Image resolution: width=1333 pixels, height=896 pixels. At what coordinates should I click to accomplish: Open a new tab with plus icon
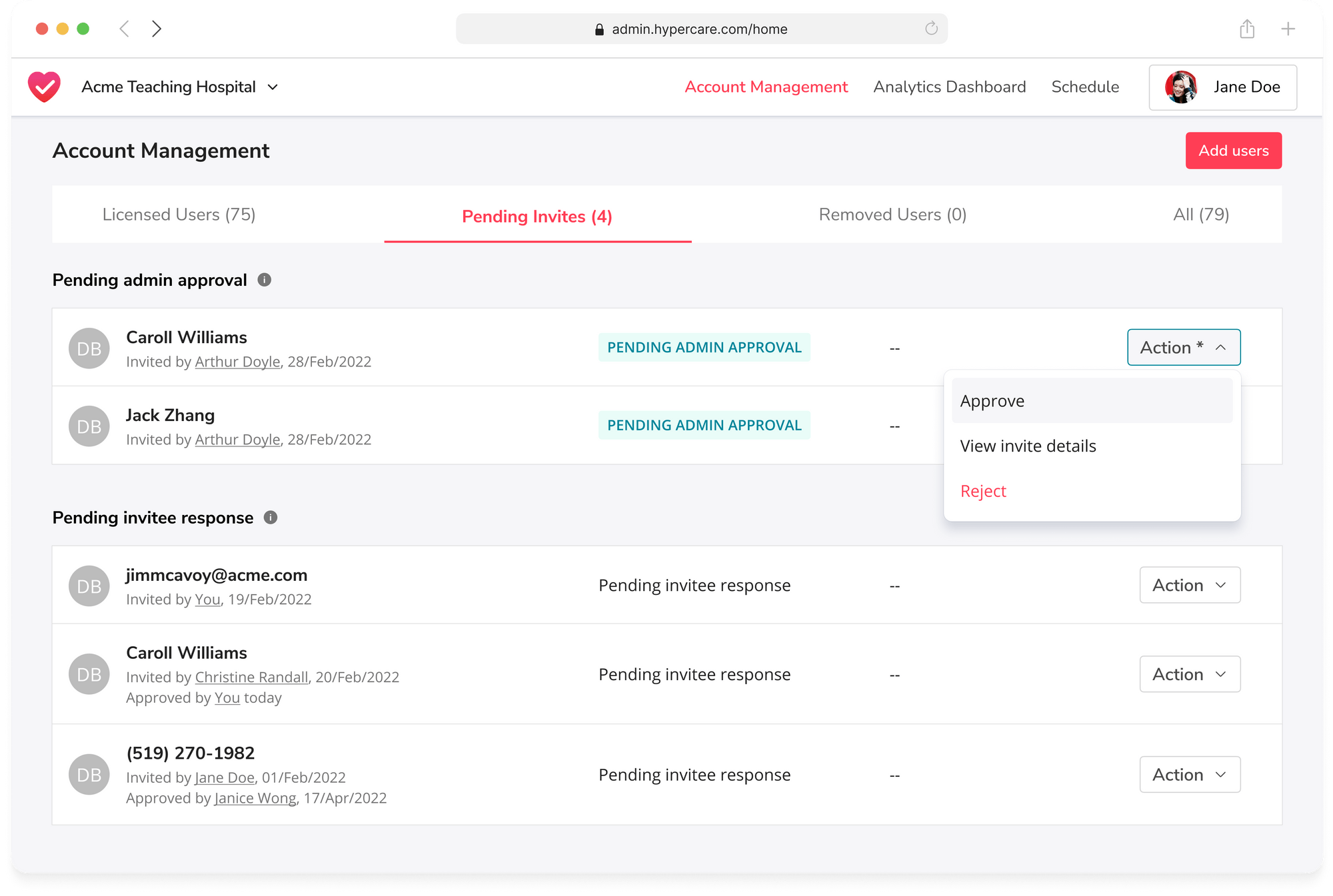pyautogui.click(x=1288, y=29)
